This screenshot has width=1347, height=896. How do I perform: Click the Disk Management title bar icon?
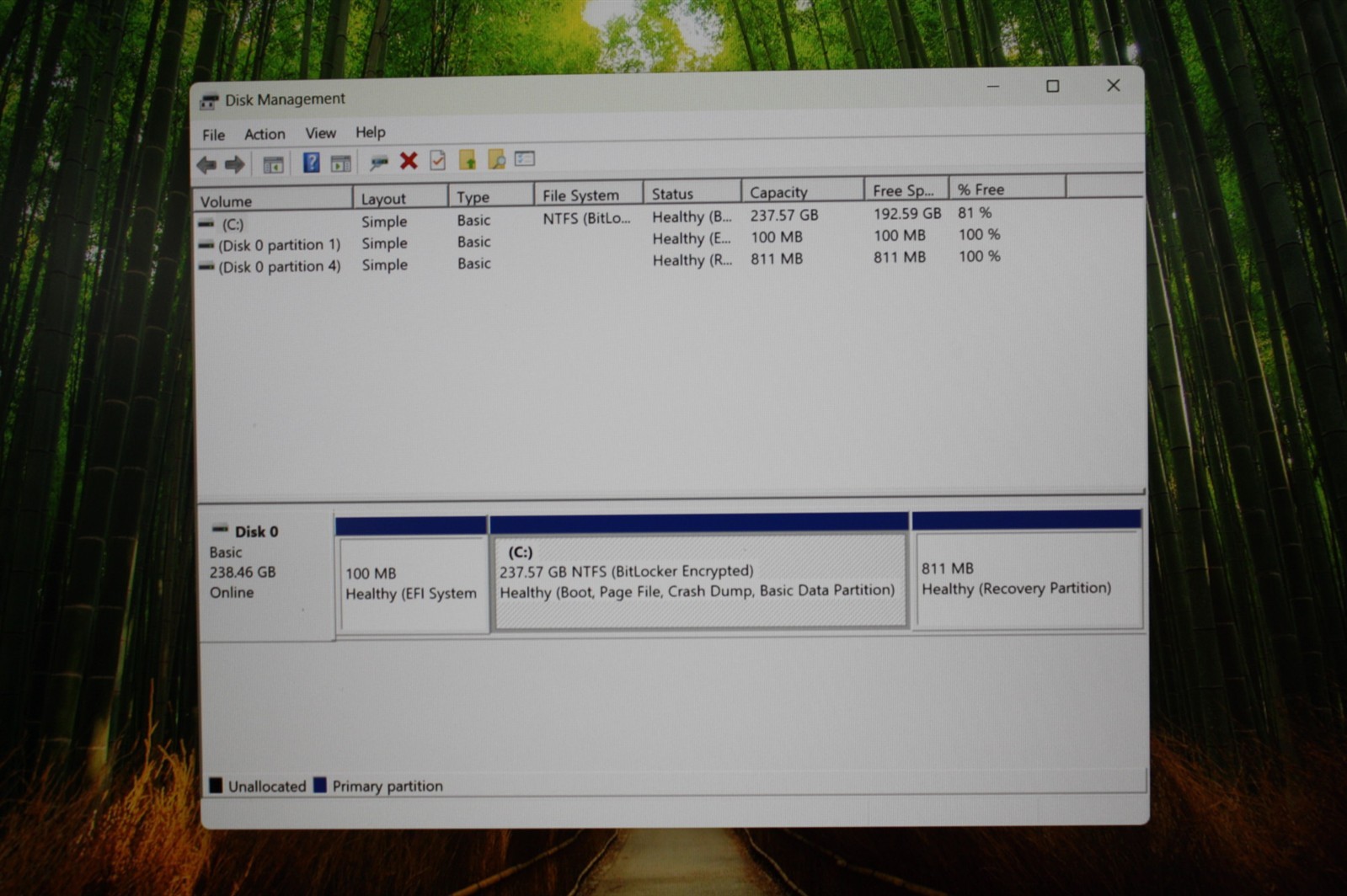click(209, 101)
